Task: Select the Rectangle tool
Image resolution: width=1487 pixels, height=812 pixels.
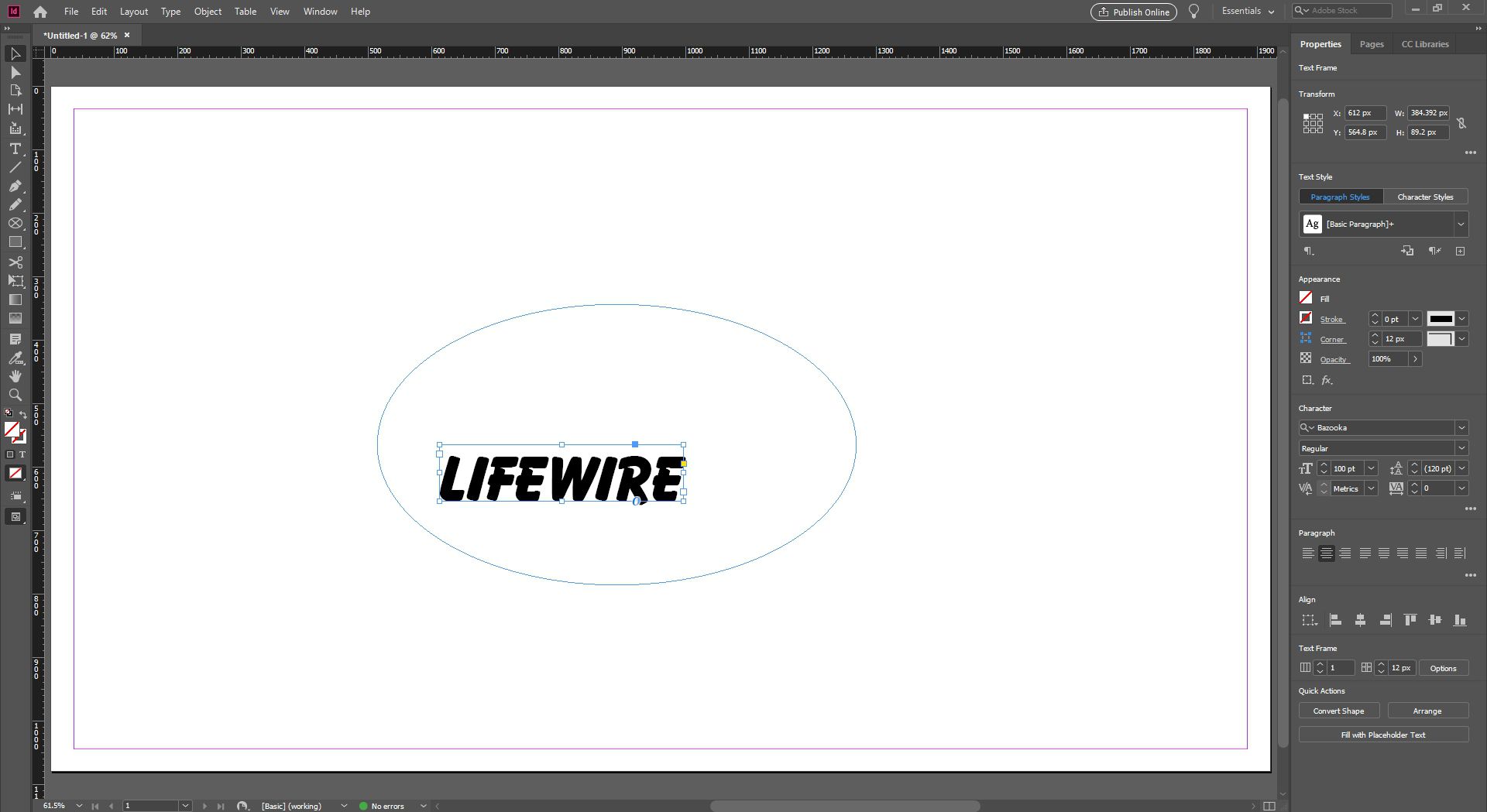Action: point(15,242)
